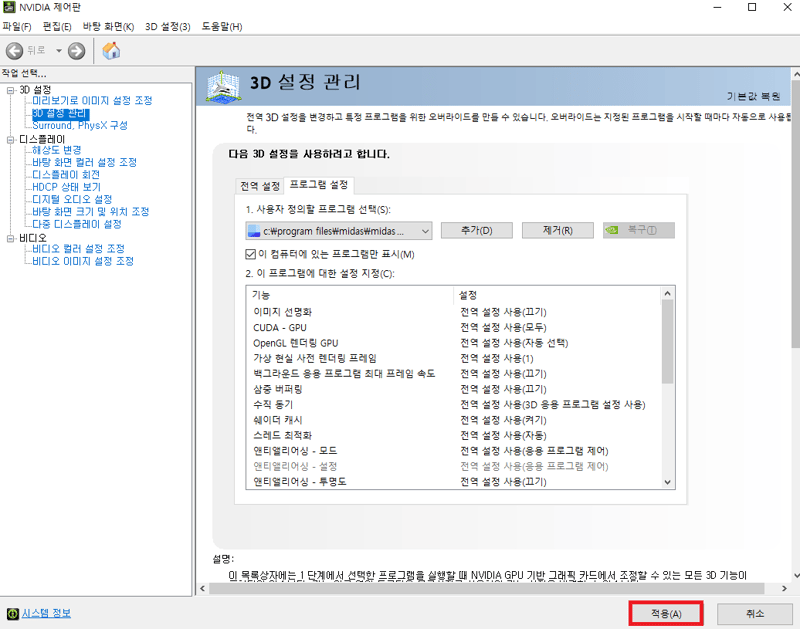Select the 쉐이더 캐시 feature row

coord(454,420)
